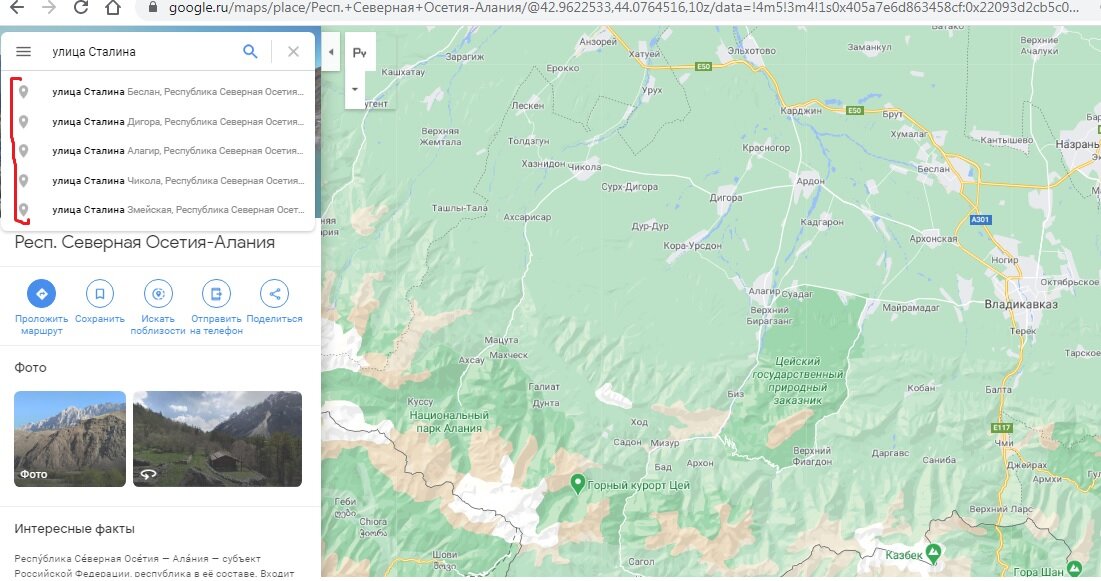Click the google.ru/maps address bar URL
This screenshot has height=581, width=1101.
625,8
